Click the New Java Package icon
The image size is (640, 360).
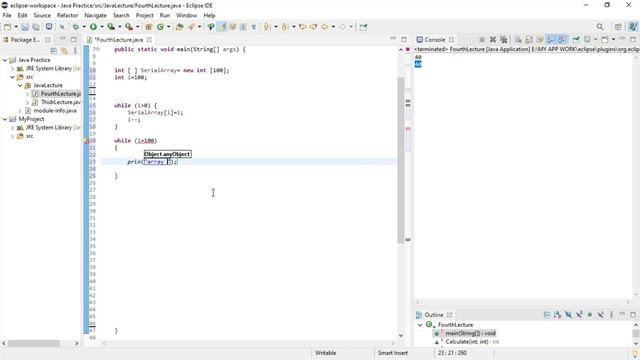pyautogui.click(x=149, y=27)
